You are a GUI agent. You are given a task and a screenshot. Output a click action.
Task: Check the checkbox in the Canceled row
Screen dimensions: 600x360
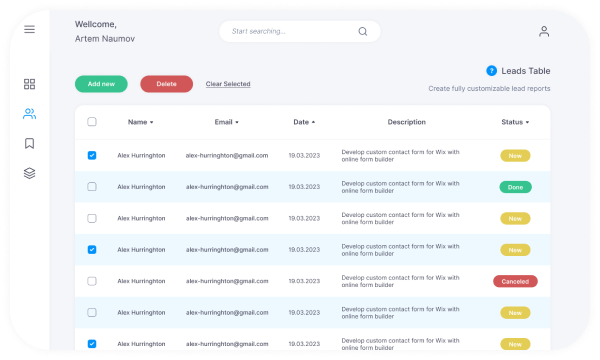(x=92, y=281)
